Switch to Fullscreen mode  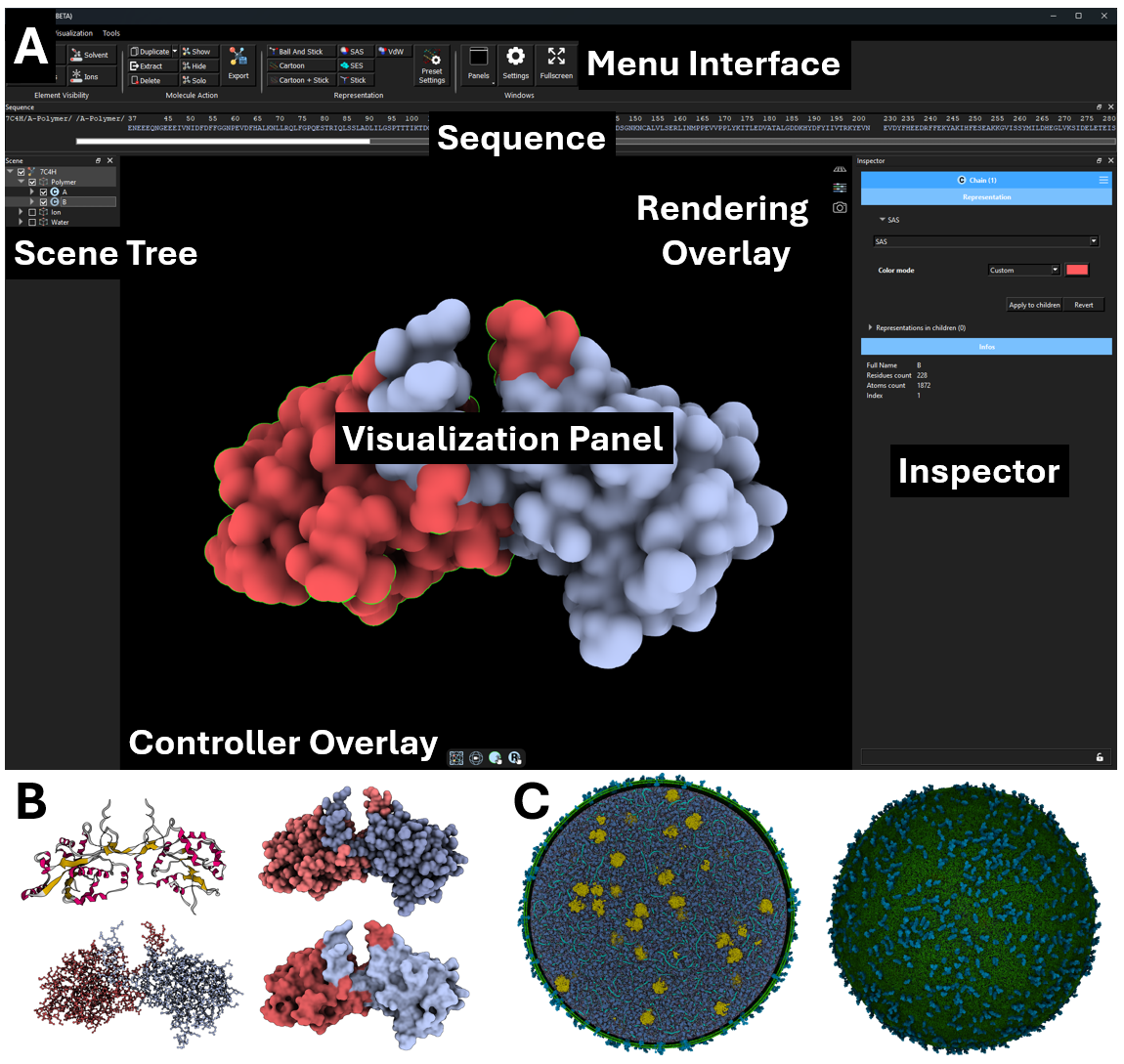(556, 64)
